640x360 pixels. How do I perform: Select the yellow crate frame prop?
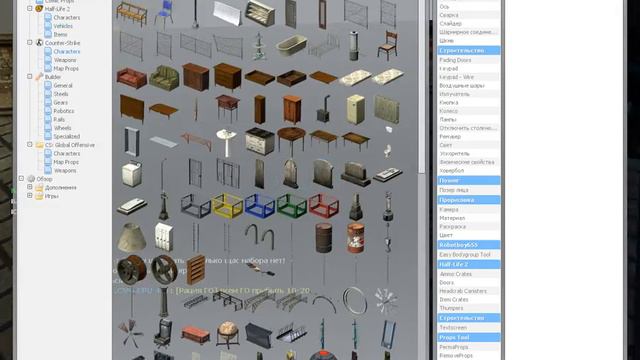pyautogui.click(x=228, y=206)
